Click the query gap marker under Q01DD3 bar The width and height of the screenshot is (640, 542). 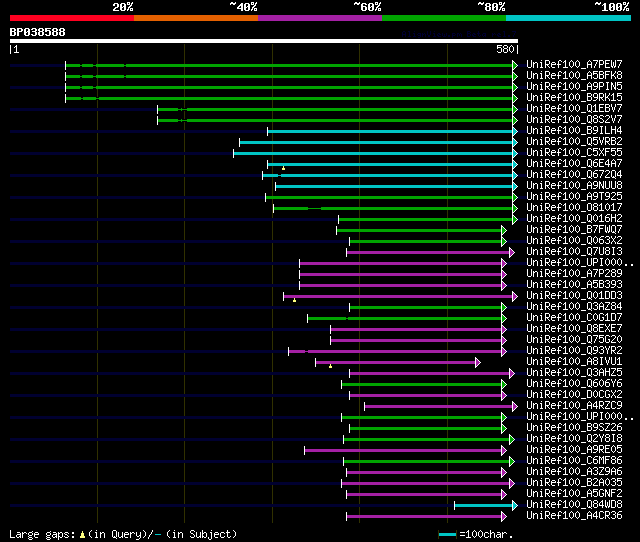click(294, 300)
